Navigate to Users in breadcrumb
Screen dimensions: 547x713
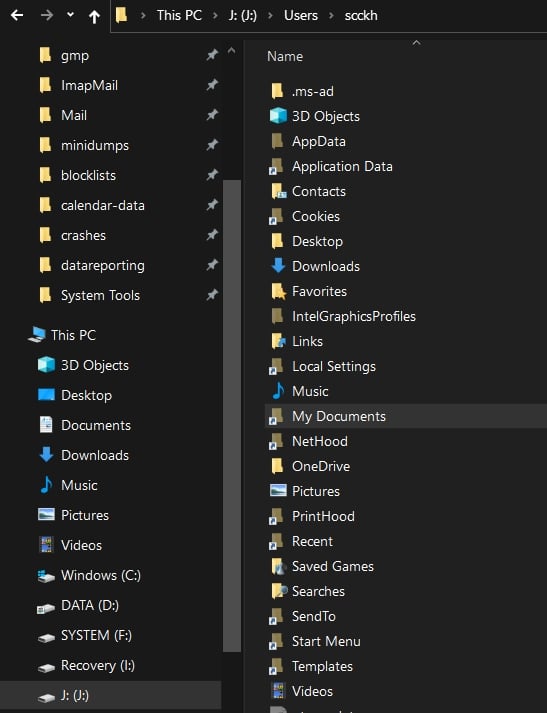click(x=301, y=15)
